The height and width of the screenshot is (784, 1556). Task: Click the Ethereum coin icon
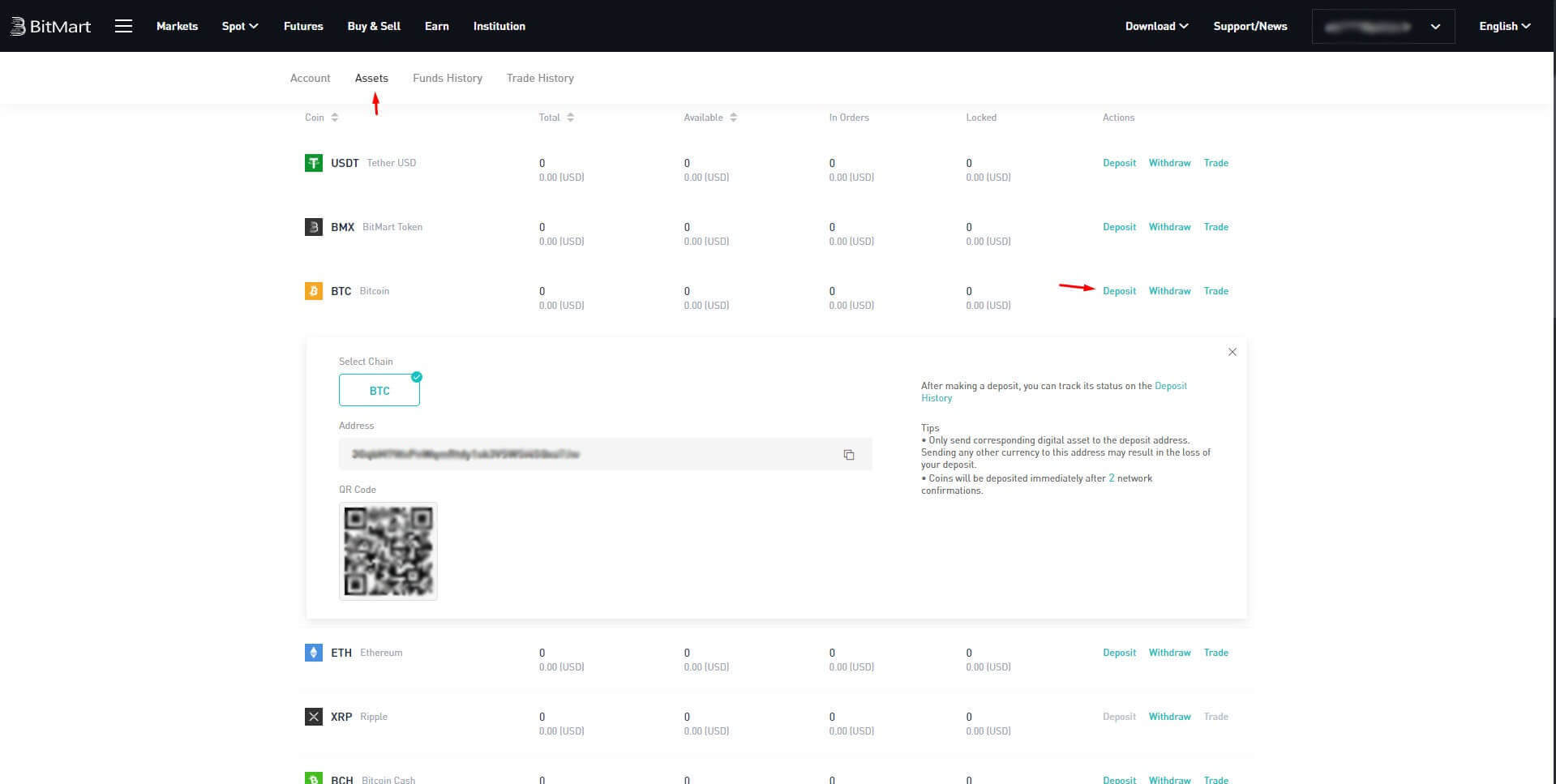tap(313, 653)
